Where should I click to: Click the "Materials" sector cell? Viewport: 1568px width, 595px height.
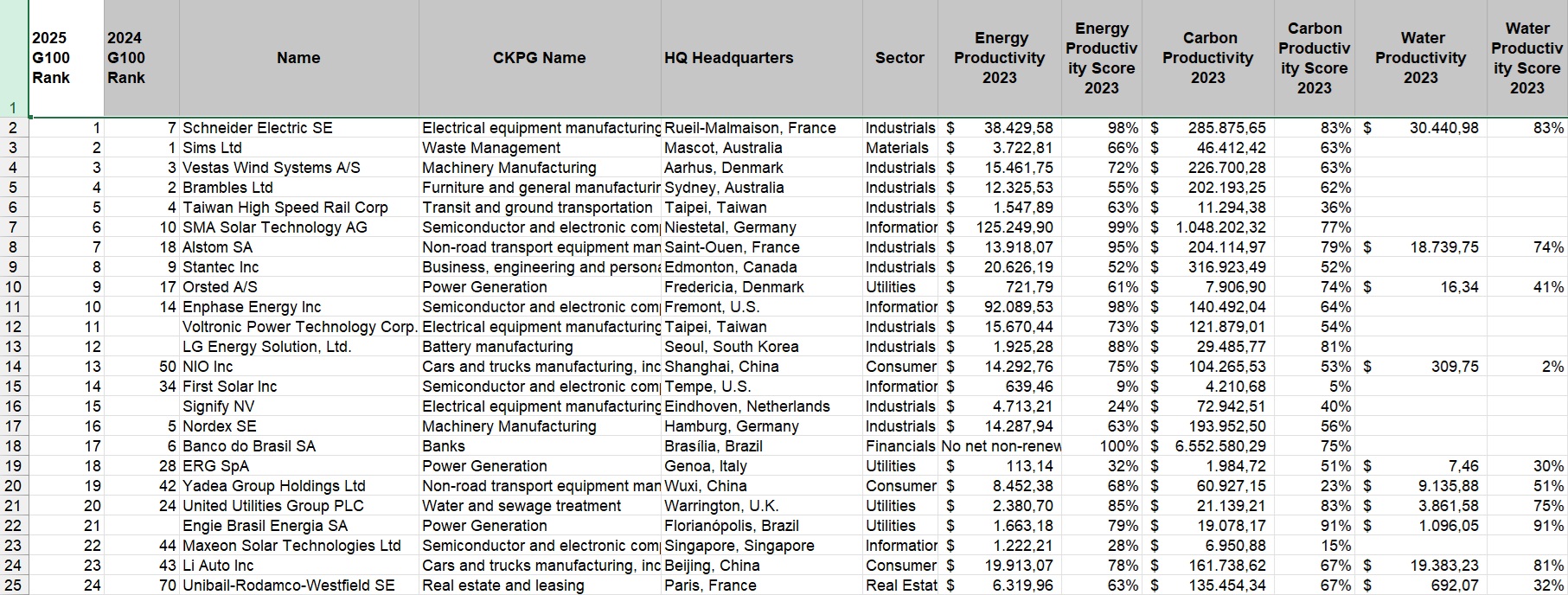[x=900, y=148]
